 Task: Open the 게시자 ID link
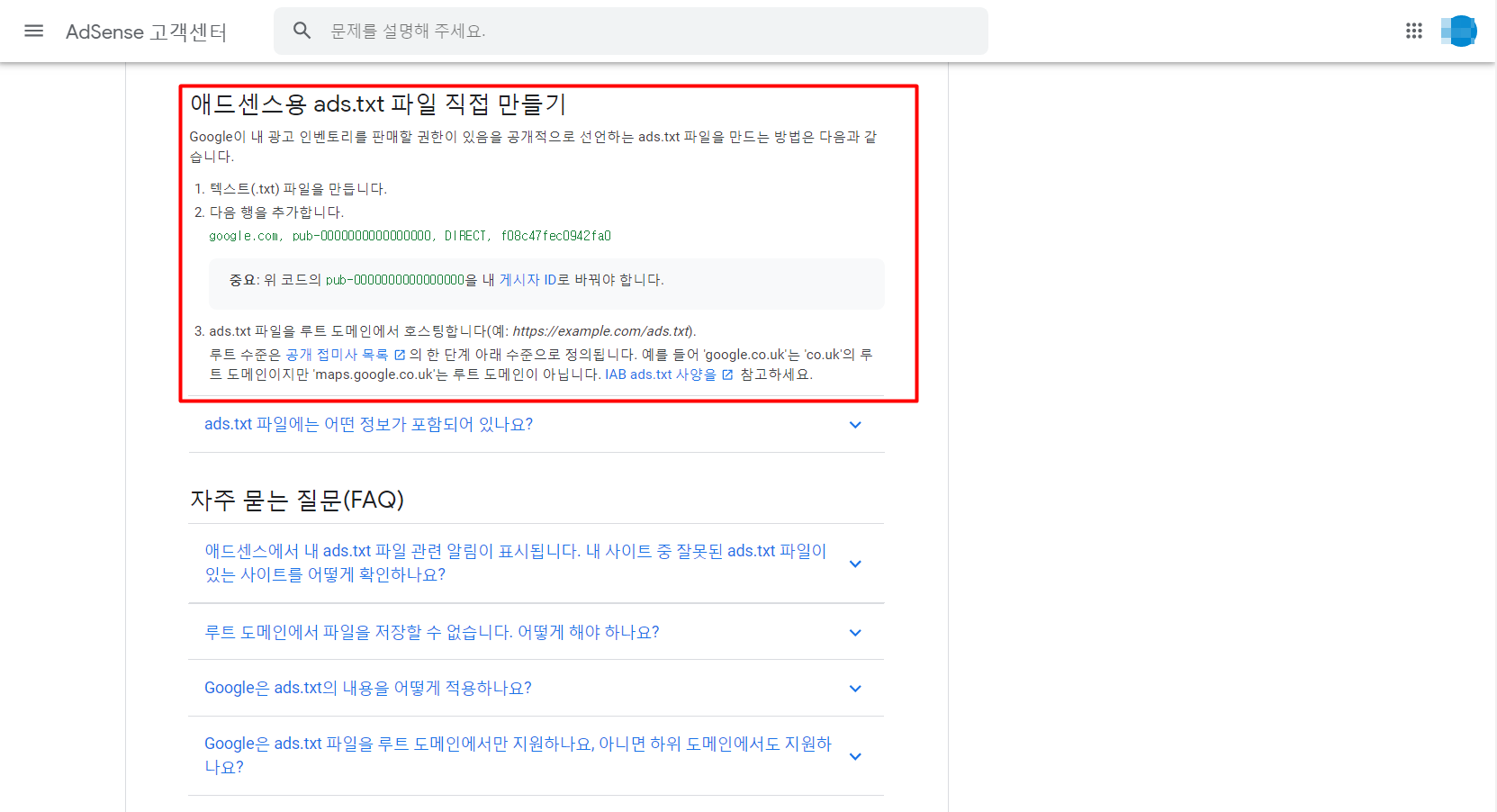(528, 280)
